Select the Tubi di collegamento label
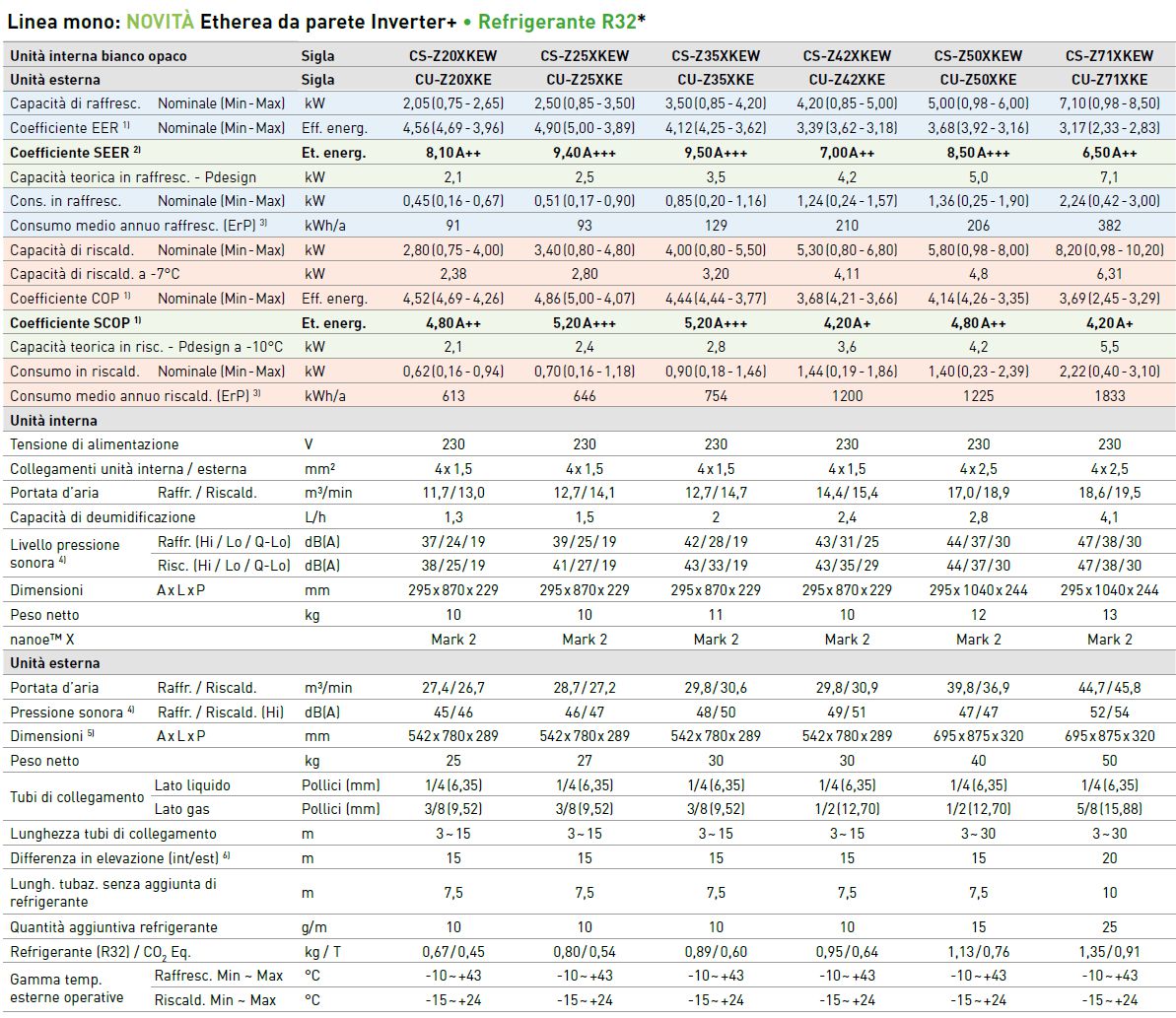Viewport: 1176px width, 1018px height. tap(77, 797)
